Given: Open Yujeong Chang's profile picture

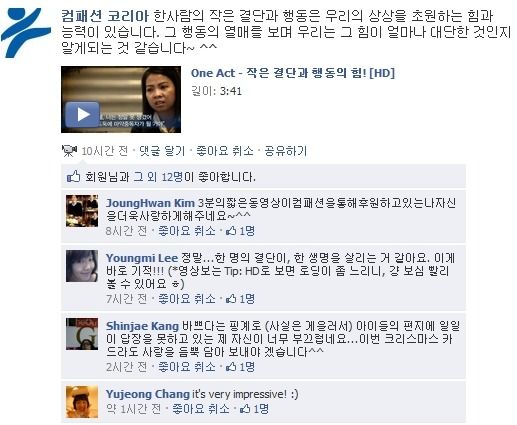Looking at the screenshot, I should click(x=82, y=402).
